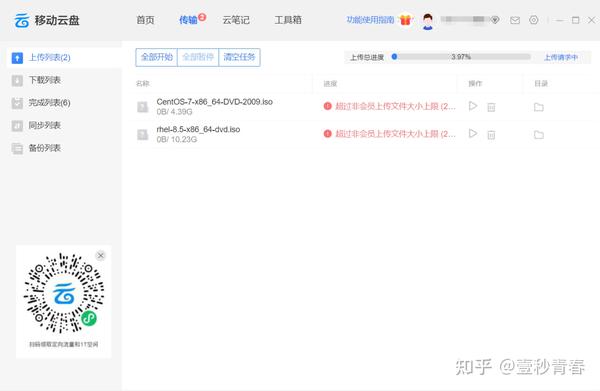Click the CentOS-7-x86_64-DVD-2009.iso file name
The height and width of the screenshot is (391, 600).
click(215, 102)
